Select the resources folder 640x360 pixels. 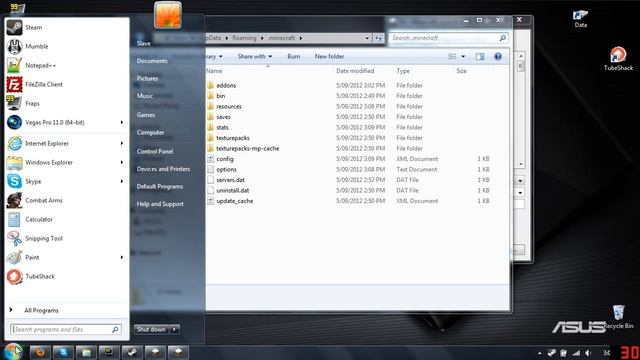pos(229,107)
